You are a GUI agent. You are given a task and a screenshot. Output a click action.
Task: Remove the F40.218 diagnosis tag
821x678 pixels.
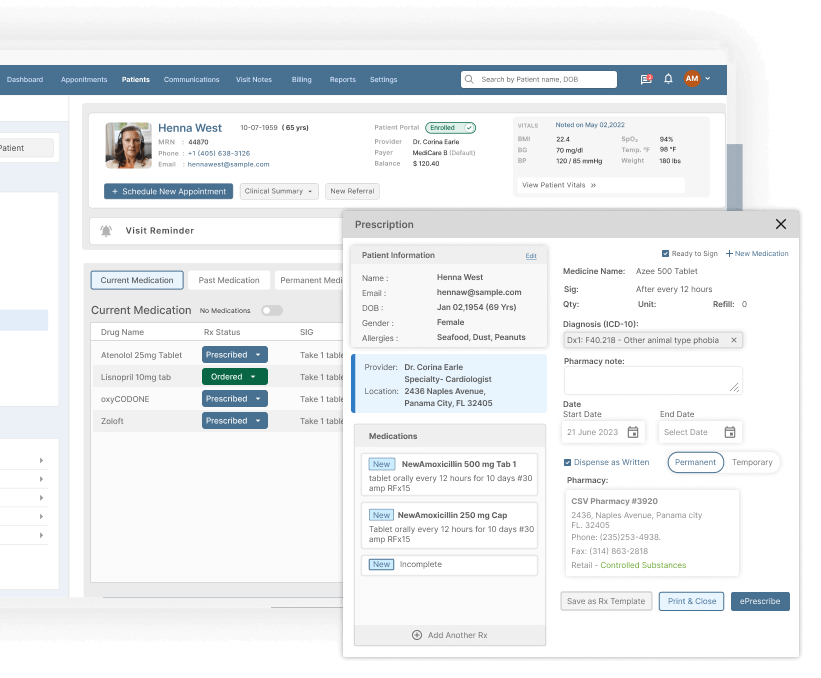click(x=733, y=340)
